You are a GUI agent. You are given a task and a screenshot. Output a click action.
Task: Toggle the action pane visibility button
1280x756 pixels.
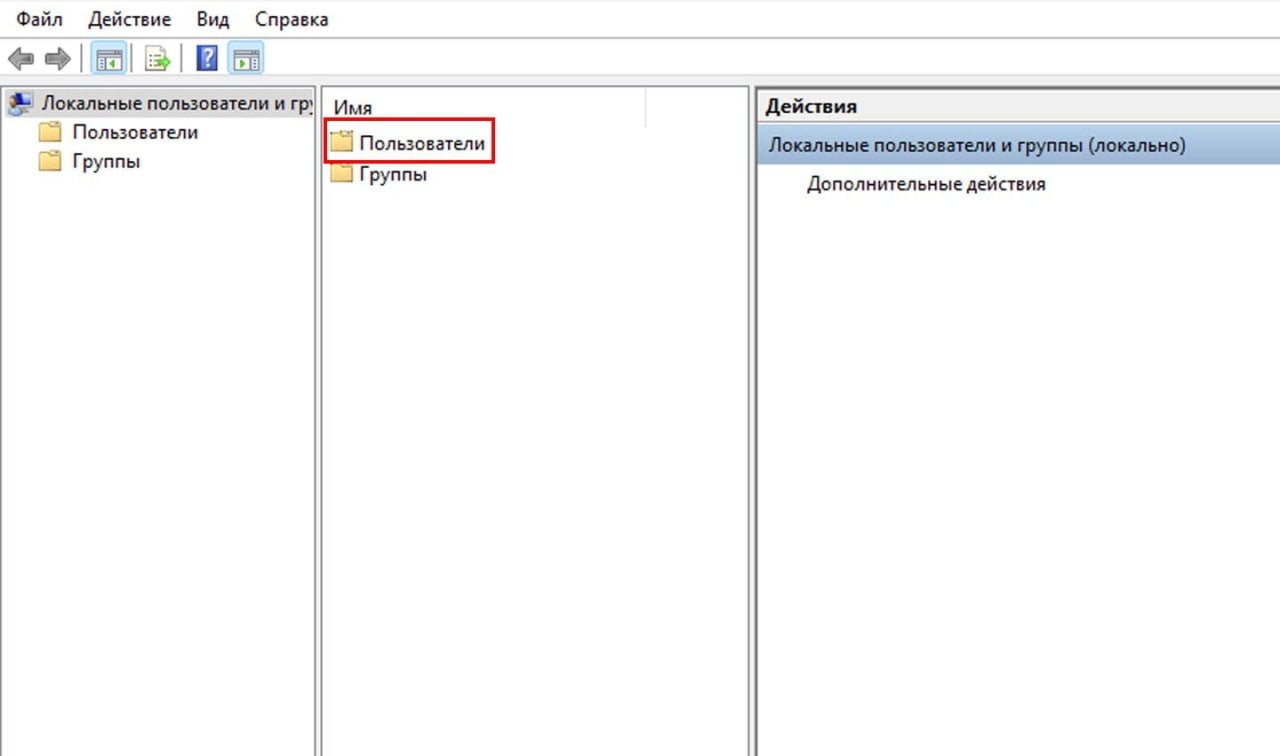click(246, 59)
